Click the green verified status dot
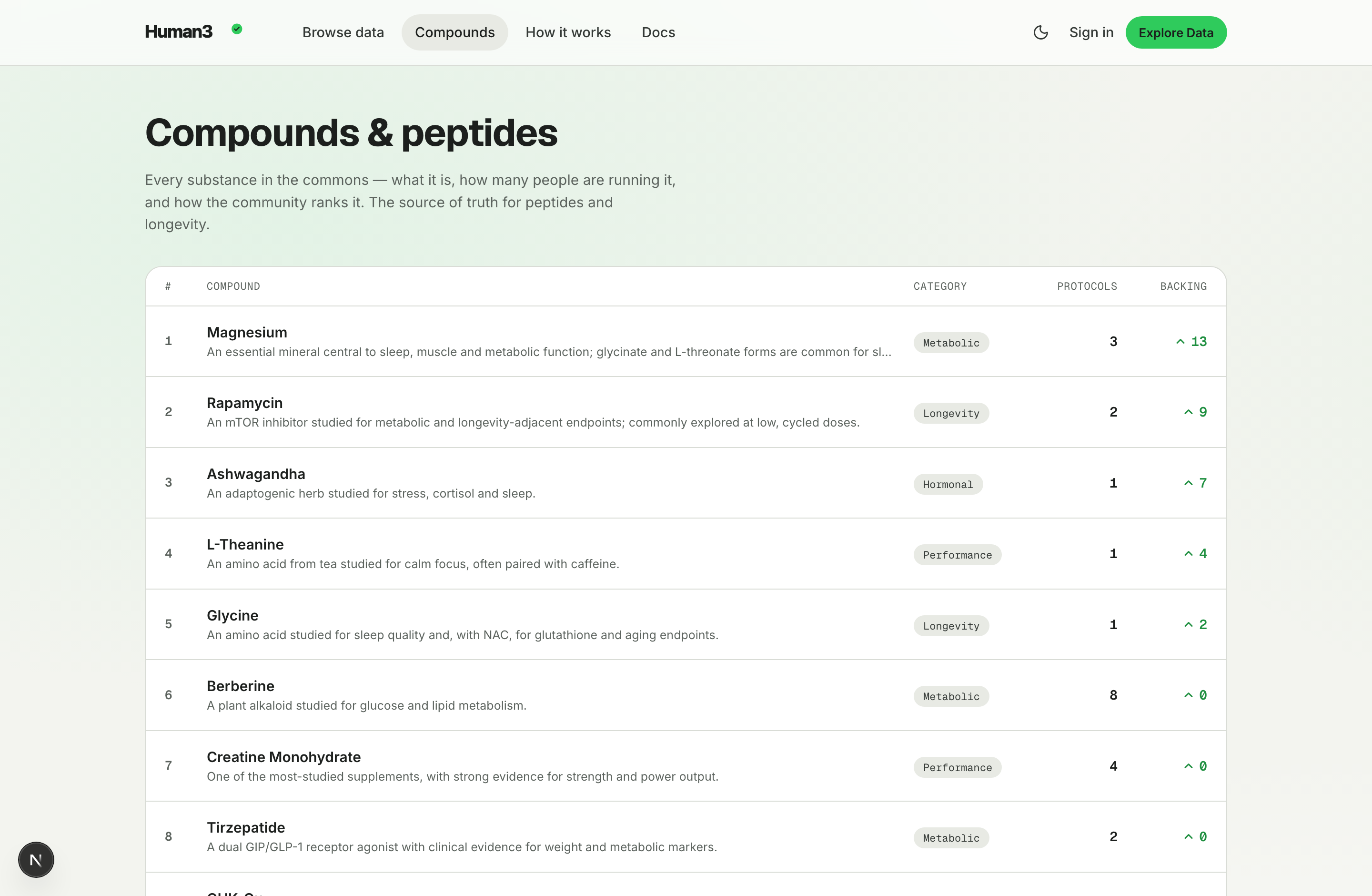This screenshot has width=1372, height=896. [x=236, y=29]
